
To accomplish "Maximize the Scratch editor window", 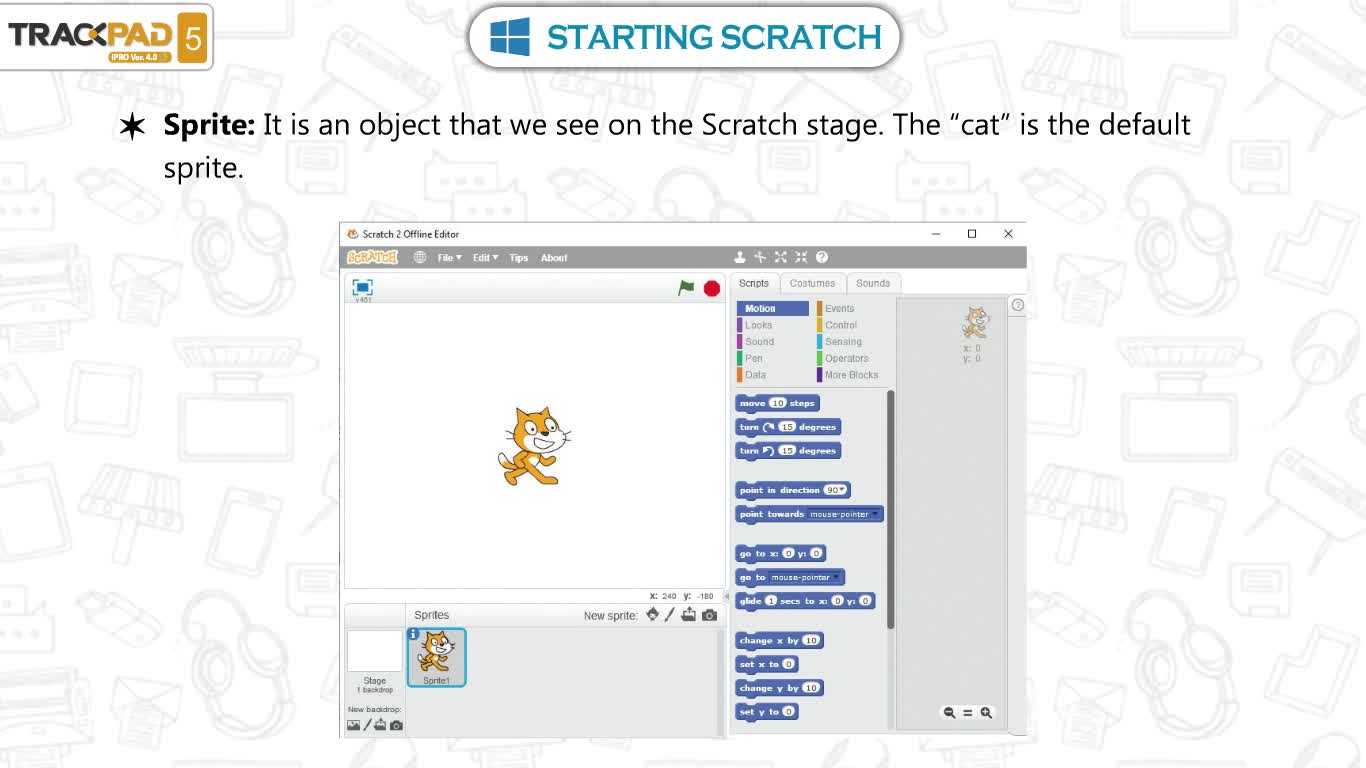I will (x=971, y=234).
